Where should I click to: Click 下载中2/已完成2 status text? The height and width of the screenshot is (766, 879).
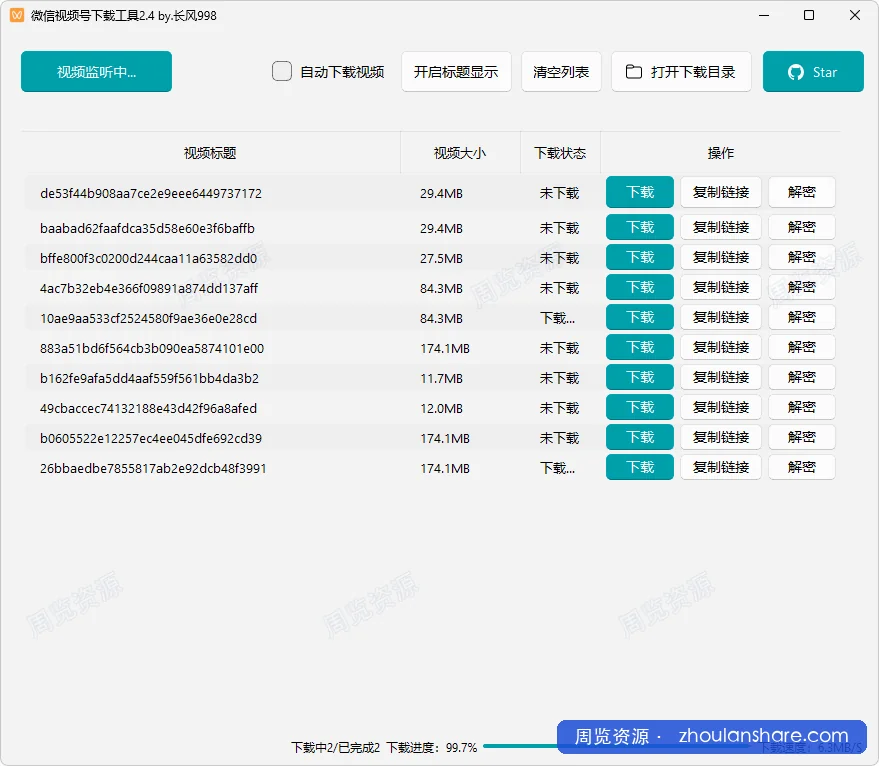tap(335, 747)
